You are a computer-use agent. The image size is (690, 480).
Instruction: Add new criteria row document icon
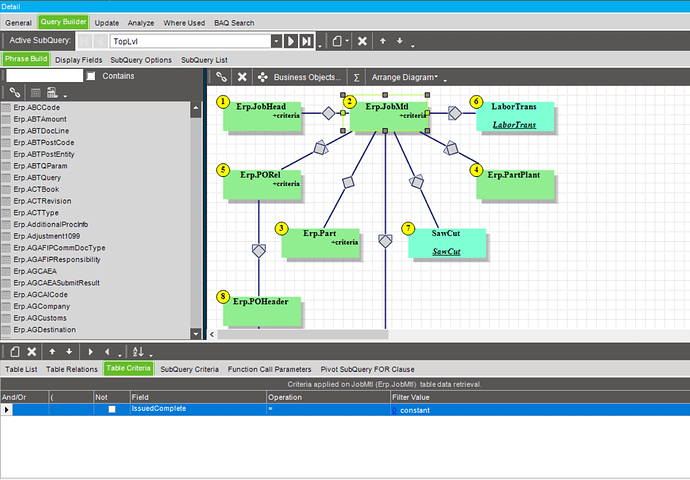click(15, 352)
